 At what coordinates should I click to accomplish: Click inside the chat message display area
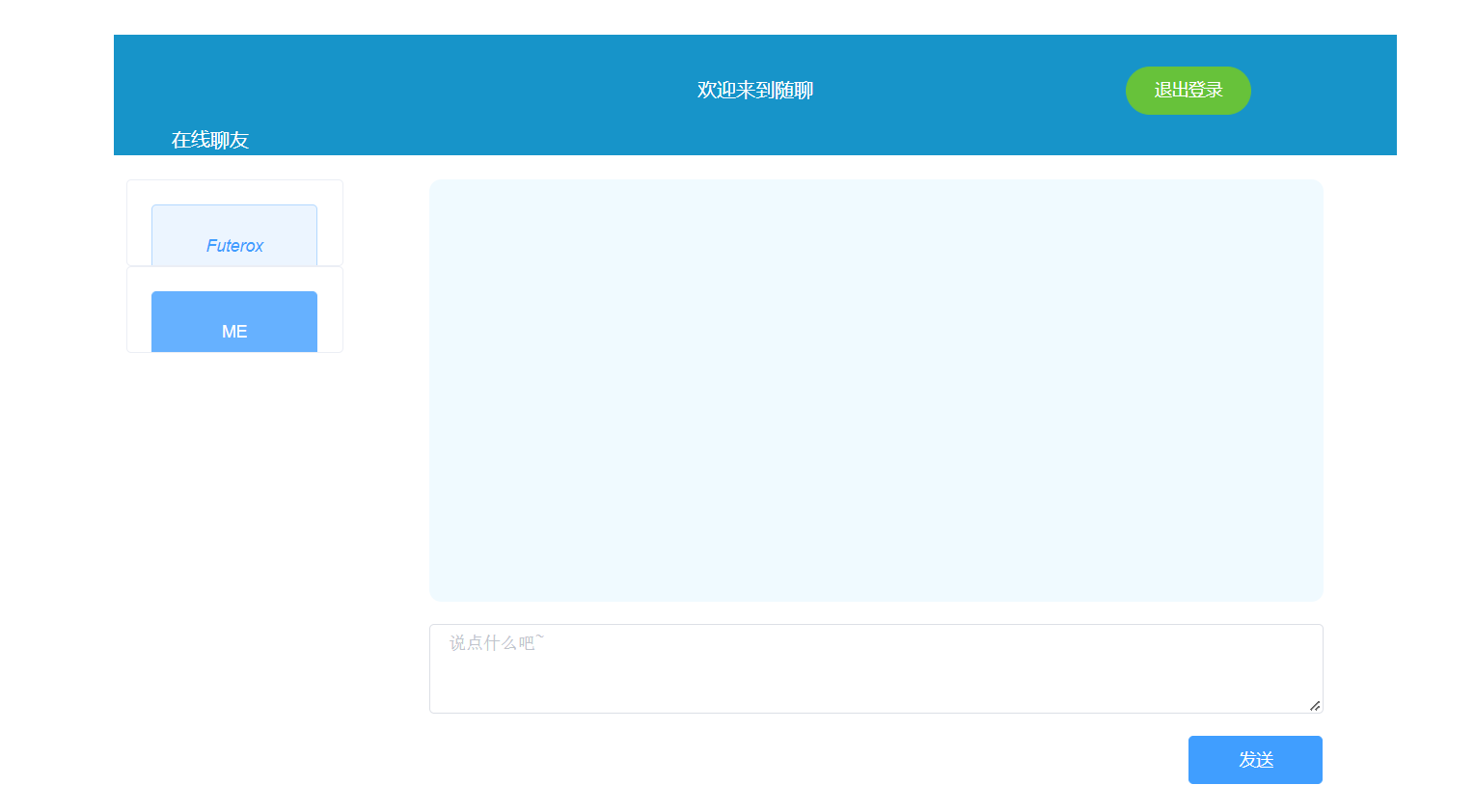click(876, 391)
